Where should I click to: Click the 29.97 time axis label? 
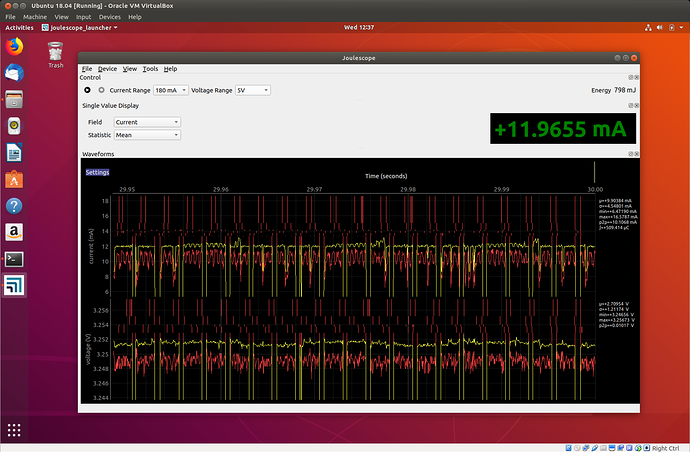tap(314, 189)
